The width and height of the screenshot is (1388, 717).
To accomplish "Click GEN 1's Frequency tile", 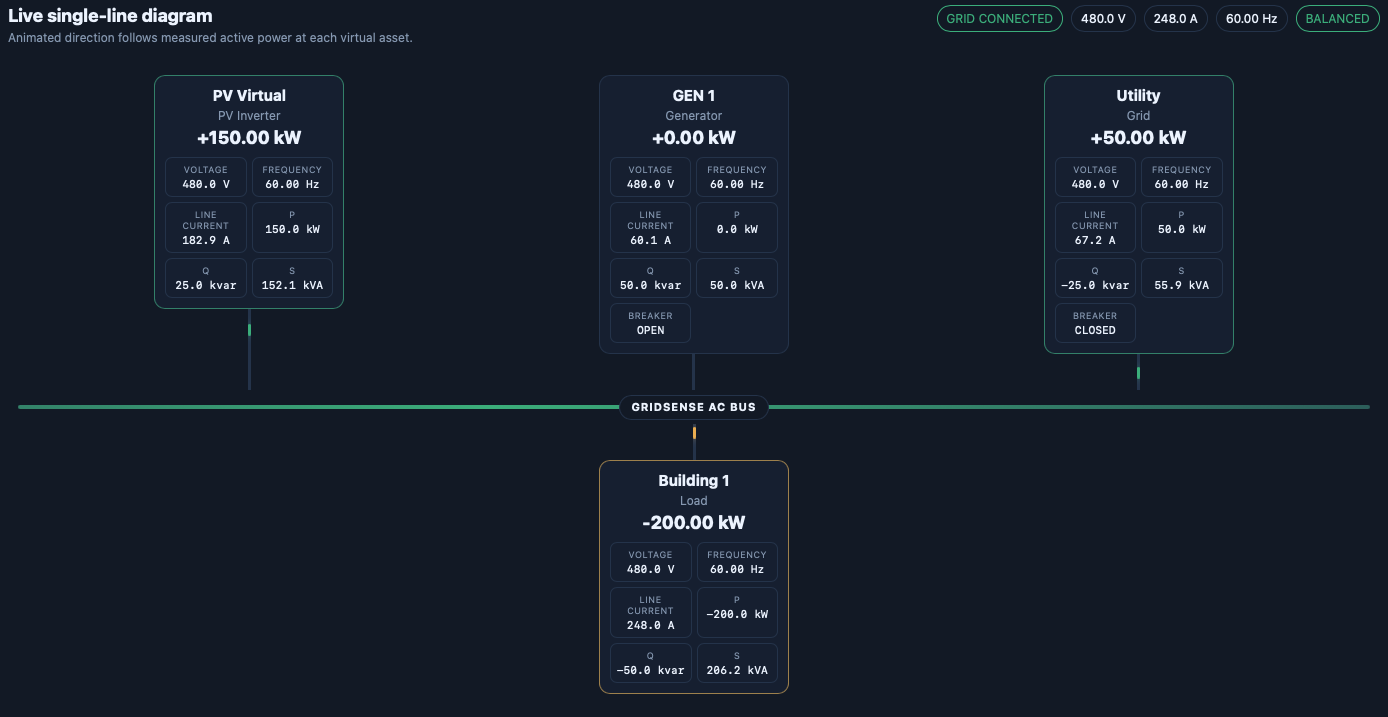I will pos(737,177).
